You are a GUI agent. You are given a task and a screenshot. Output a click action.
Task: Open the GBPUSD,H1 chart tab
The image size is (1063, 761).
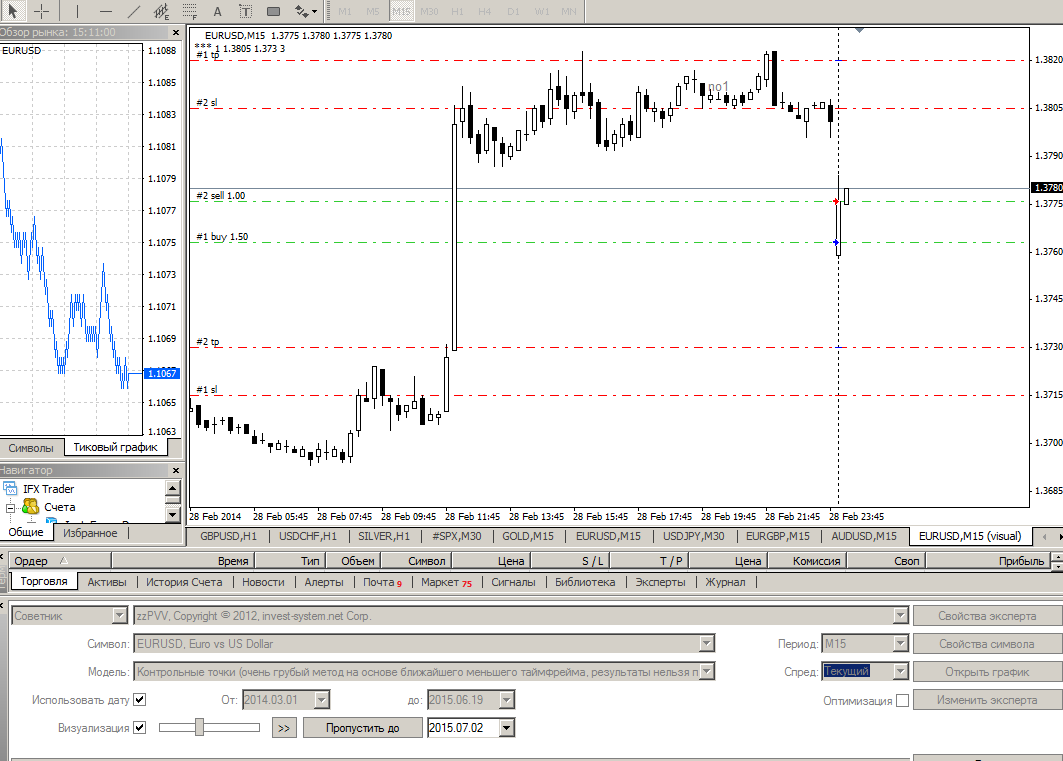click(x=229, y=536)
